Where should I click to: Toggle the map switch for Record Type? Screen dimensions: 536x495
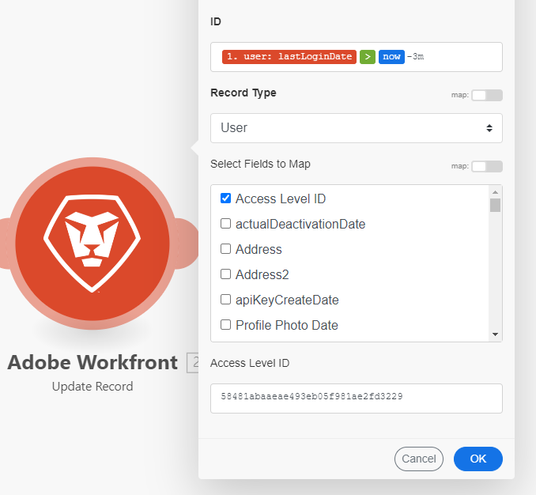click(487, 95)
